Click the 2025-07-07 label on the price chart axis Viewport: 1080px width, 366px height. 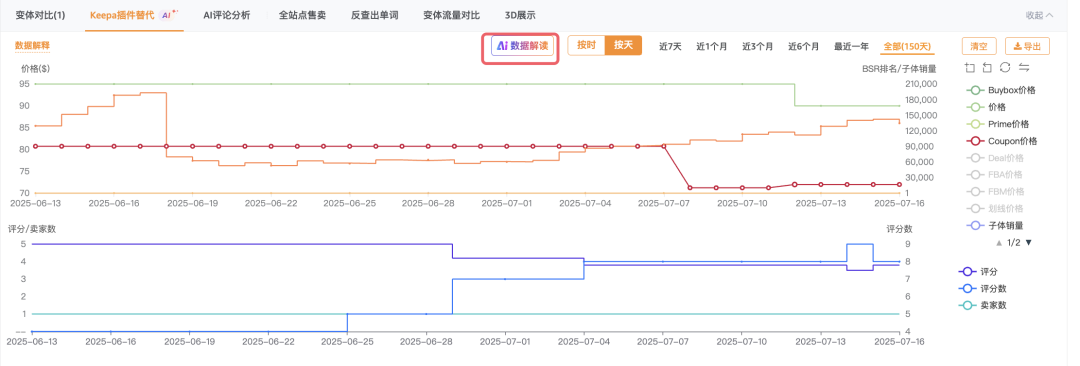(x=663, y=203)
